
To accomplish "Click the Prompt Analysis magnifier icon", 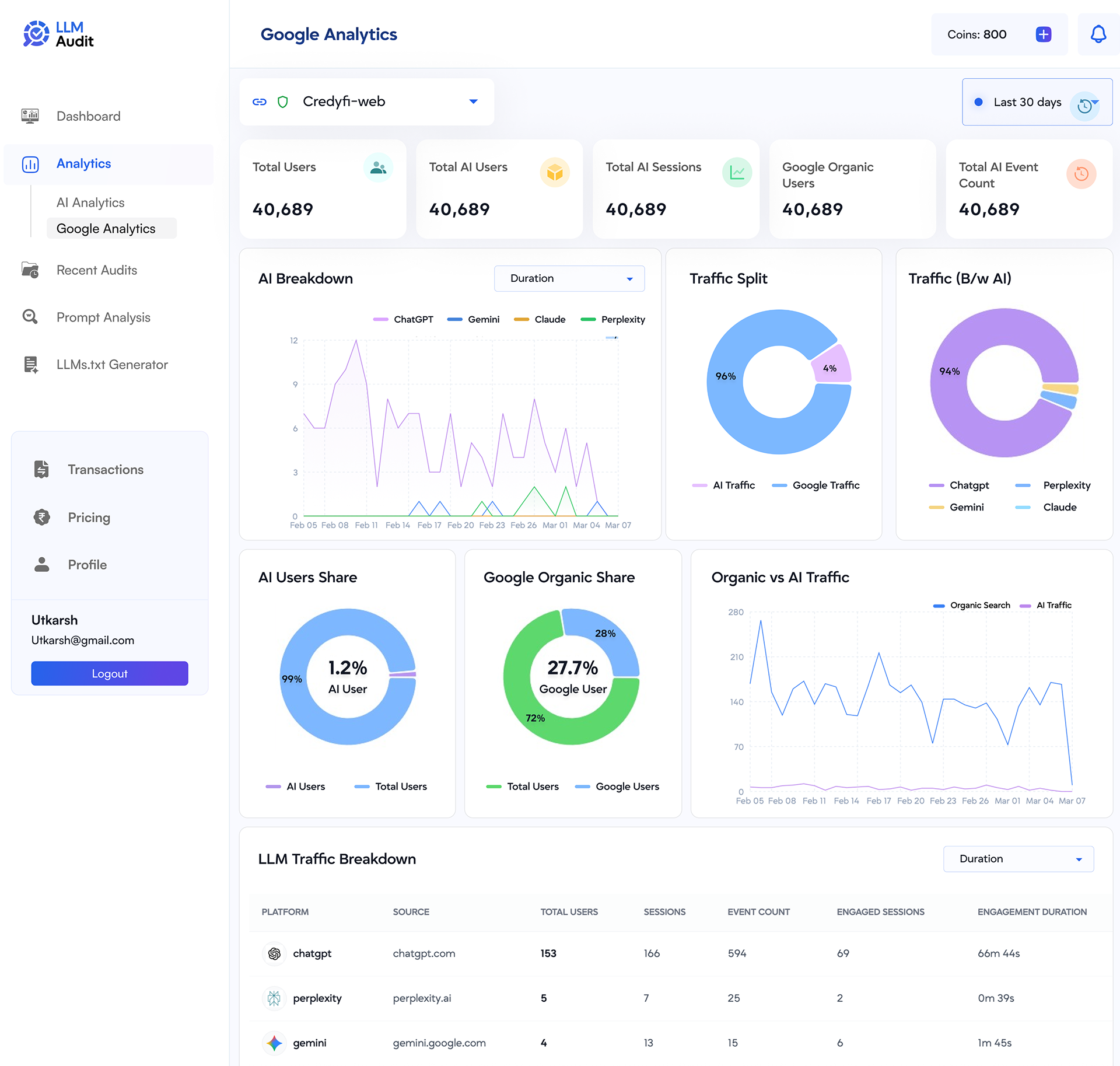I will point(30,317).
